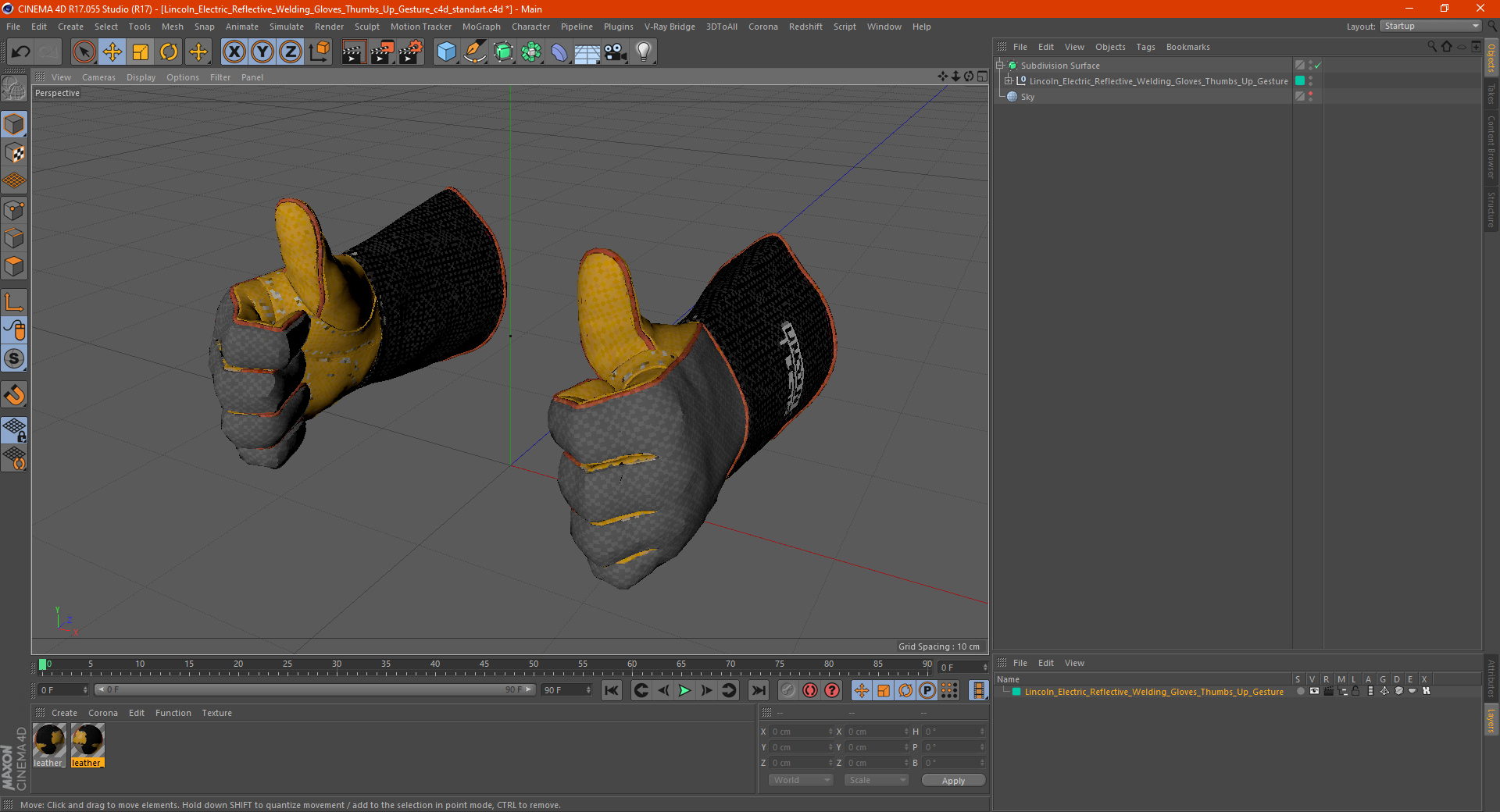Toggle X axis lock
This screenshot has height=812, width=1500.
[x=234, y=52]
